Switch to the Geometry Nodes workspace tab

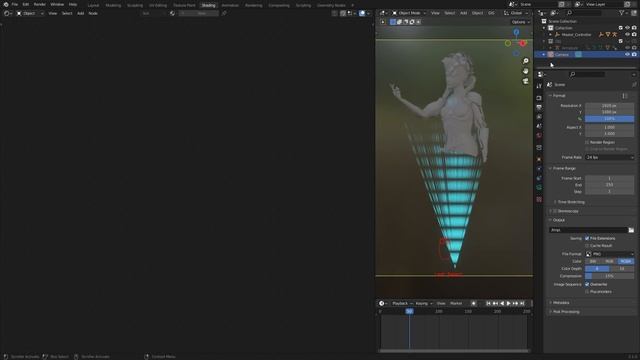tap(331, 5)
